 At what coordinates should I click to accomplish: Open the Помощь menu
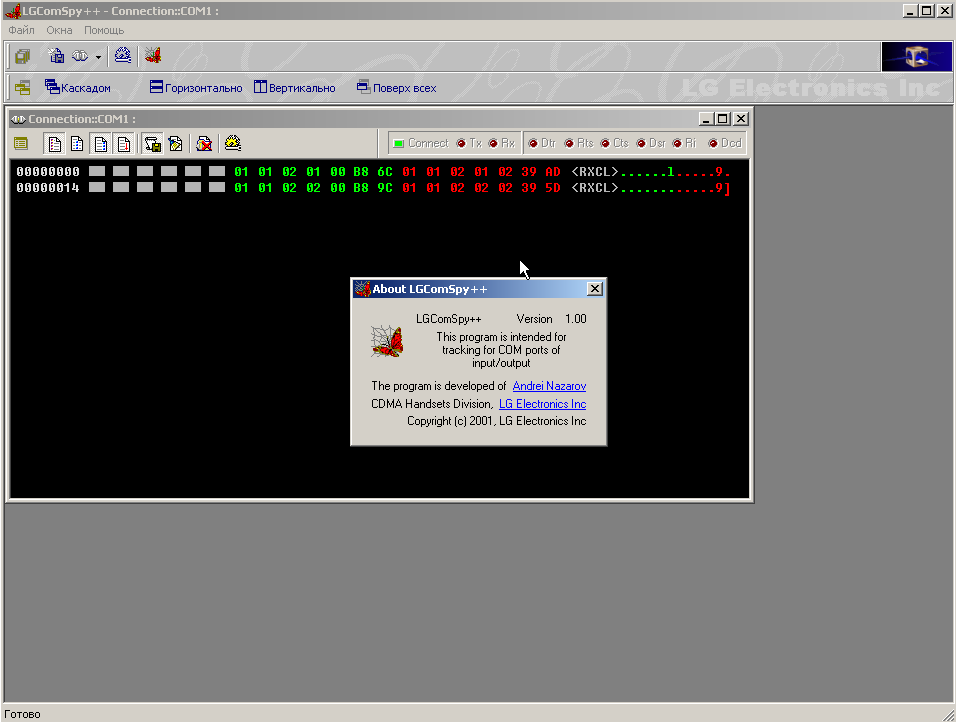pyautogui.click(x=104, y=30)
